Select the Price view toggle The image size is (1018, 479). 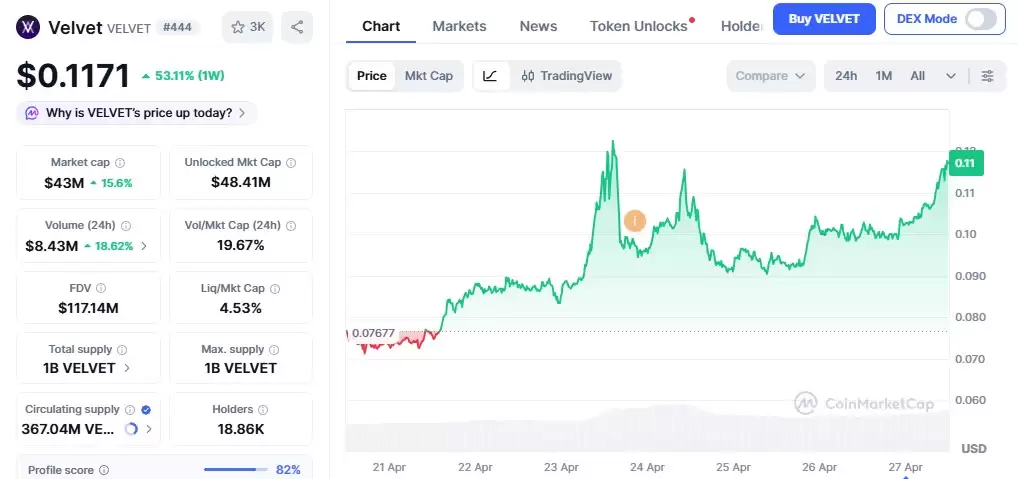pyautogui.click(x=372, y=76)
